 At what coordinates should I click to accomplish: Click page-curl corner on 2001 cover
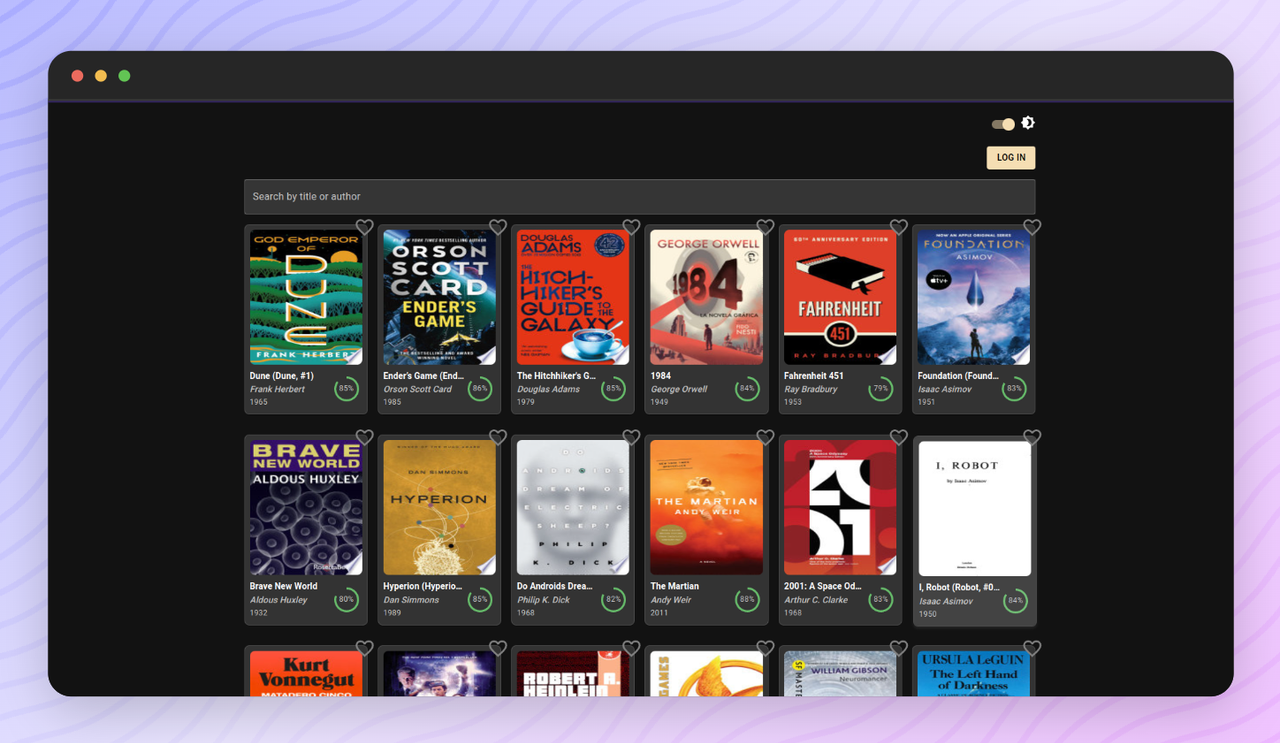point(888,566)
